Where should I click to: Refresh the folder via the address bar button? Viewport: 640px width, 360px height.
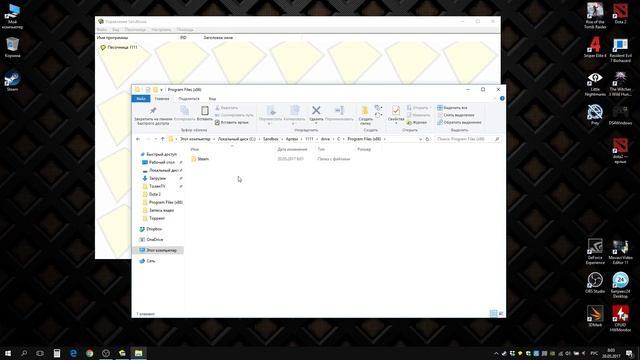(x=427, y=139)
